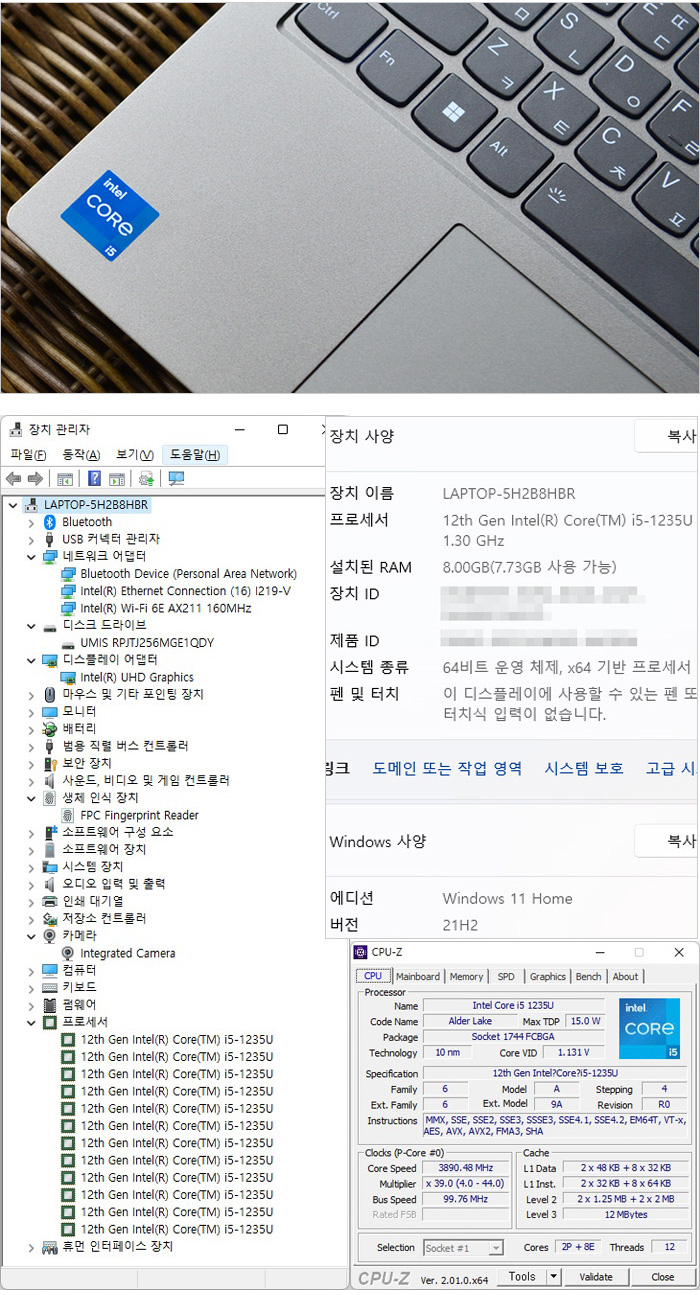Click the CPU-Z Validate button
This screenshot has height=1295, width=700.
[596, 1277]
